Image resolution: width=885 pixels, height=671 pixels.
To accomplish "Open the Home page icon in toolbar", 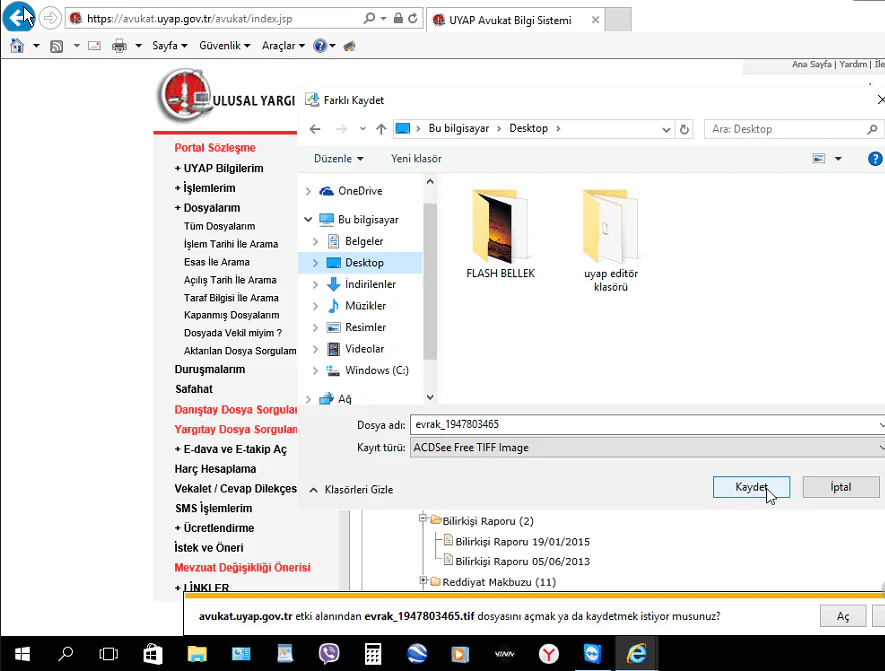I will 17,46.
